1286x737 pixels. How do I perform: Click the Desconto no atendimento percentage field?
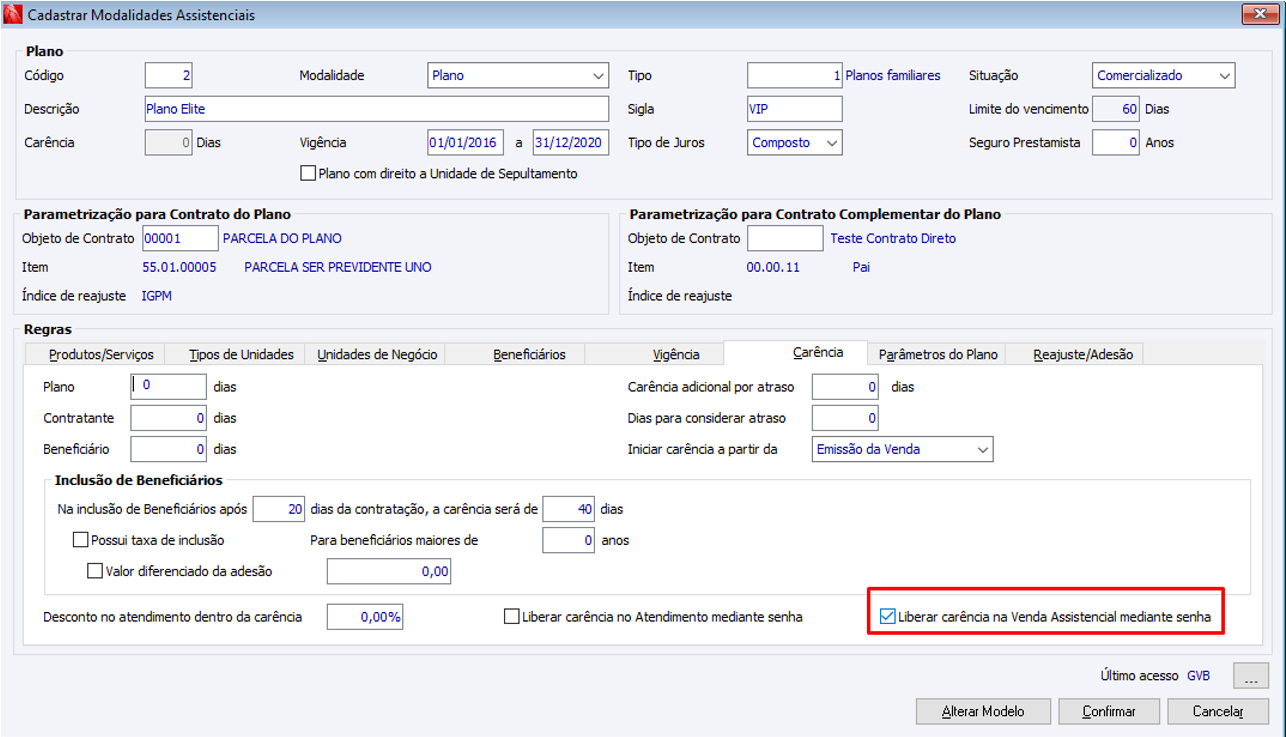pos(365,617)
